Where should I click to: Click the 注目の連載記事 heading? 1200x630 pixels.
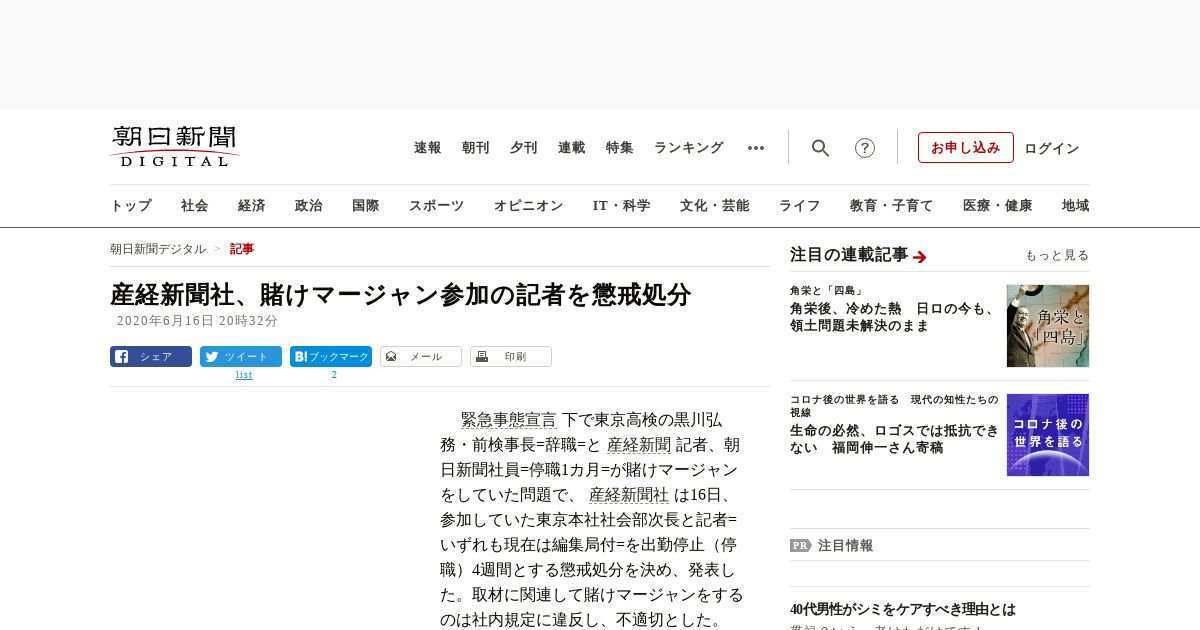849,255
